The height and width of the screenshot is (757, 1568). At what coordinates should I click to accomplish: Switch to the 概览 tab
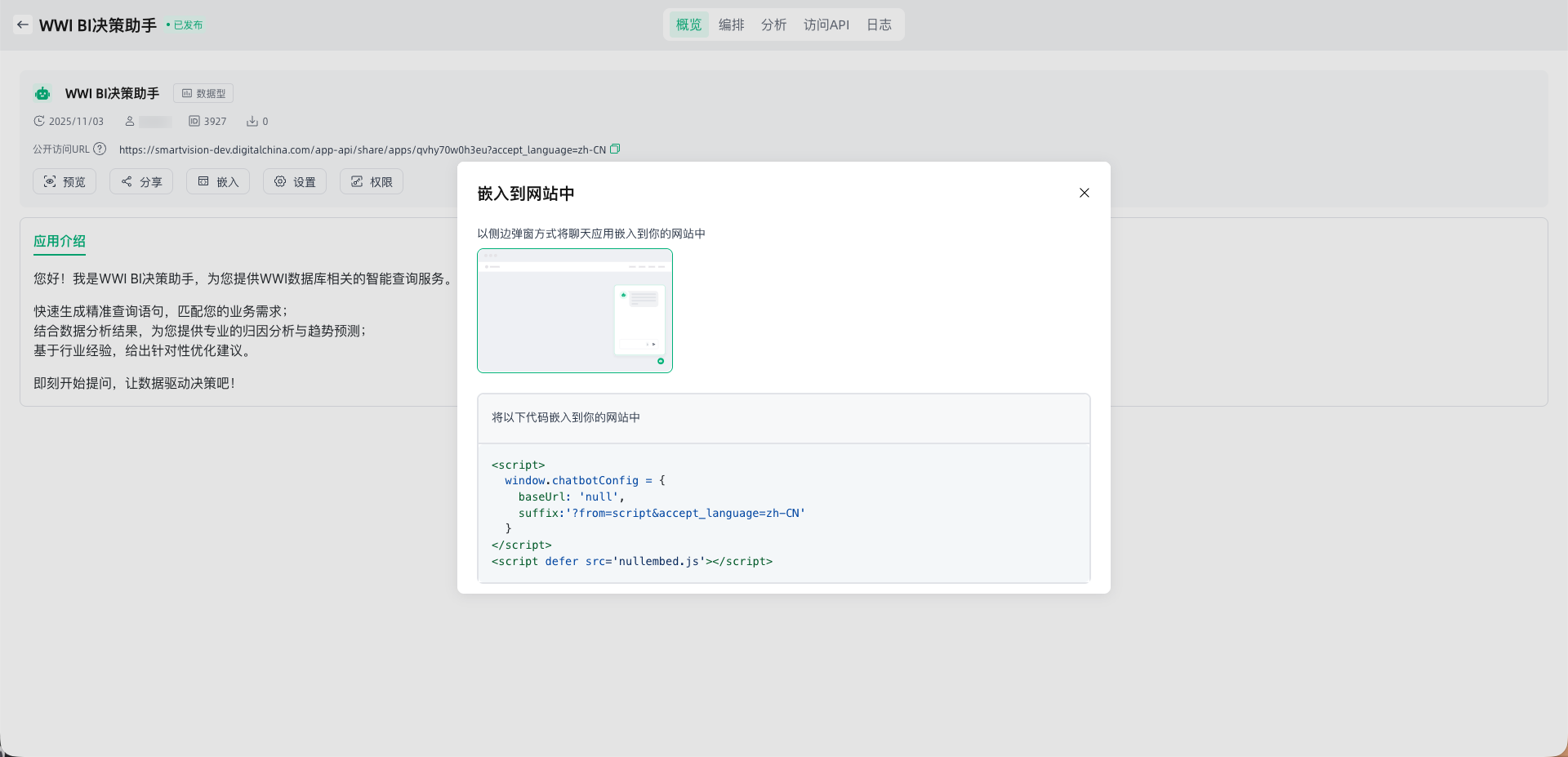688,24
